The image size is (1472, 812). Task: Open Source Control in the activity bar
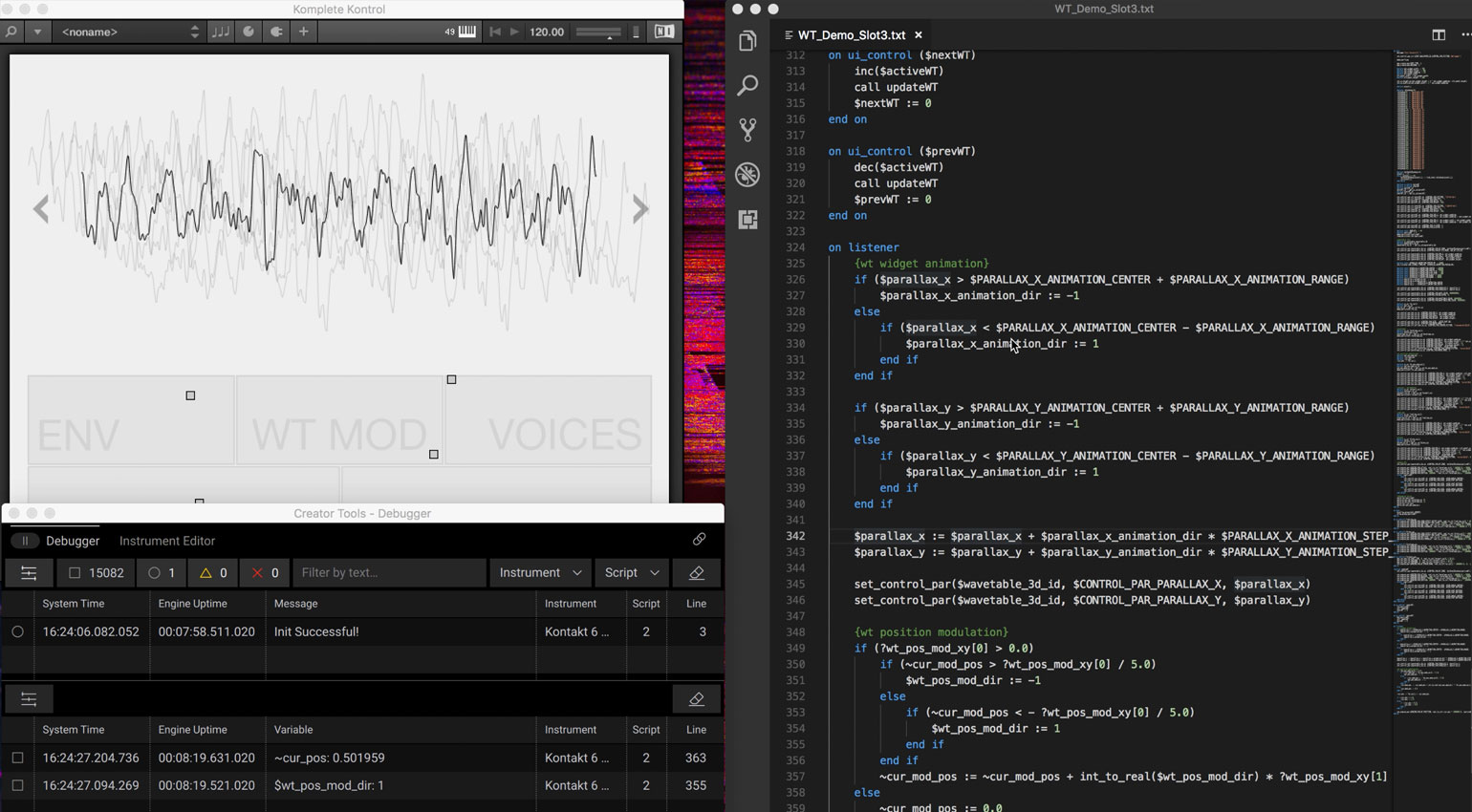tap(747, 129)
